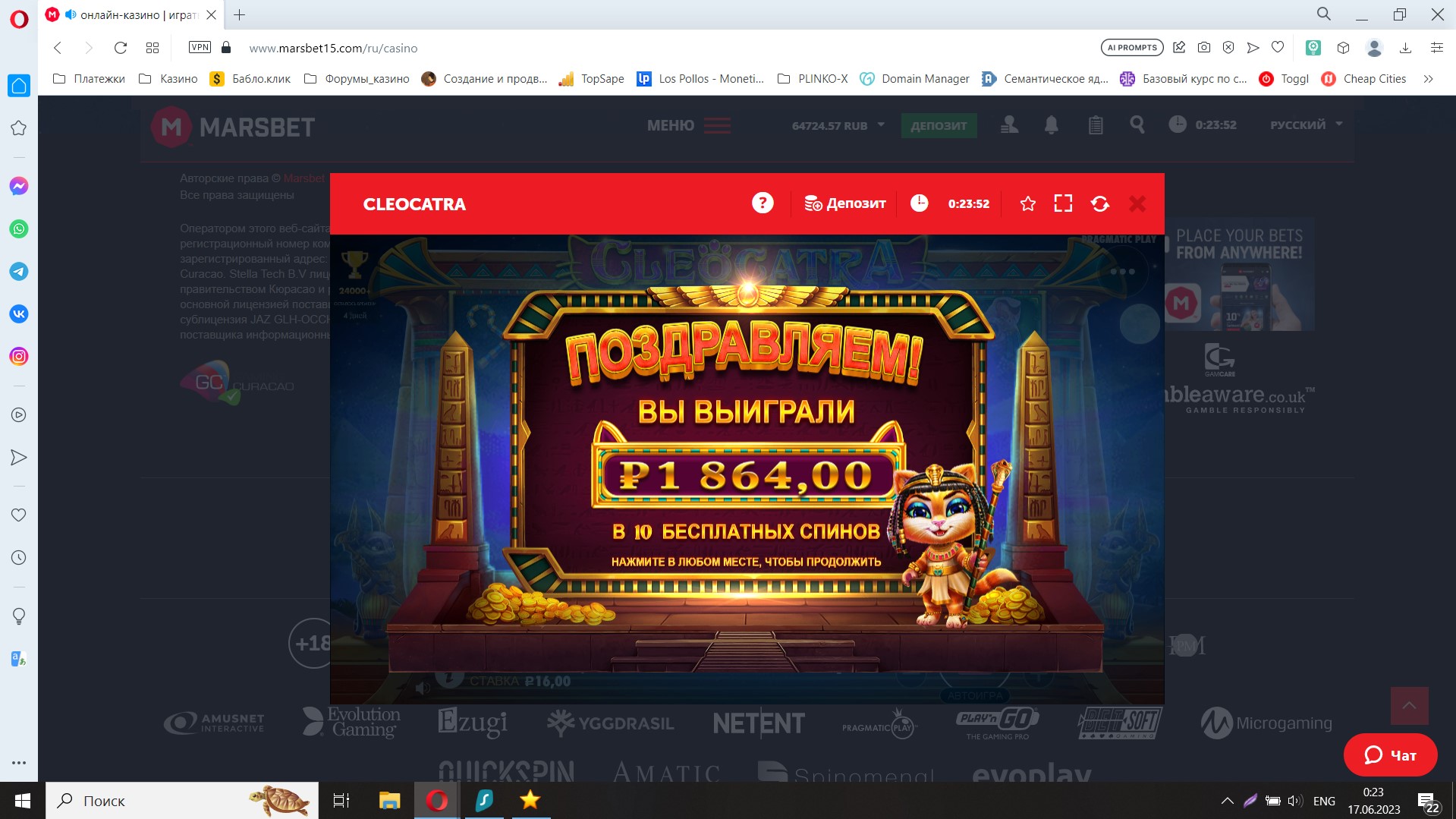The height and width of the screenshot is (819, 1456).
Task: Open the Форумы_казино bookmarks folder
Action: 357,79
